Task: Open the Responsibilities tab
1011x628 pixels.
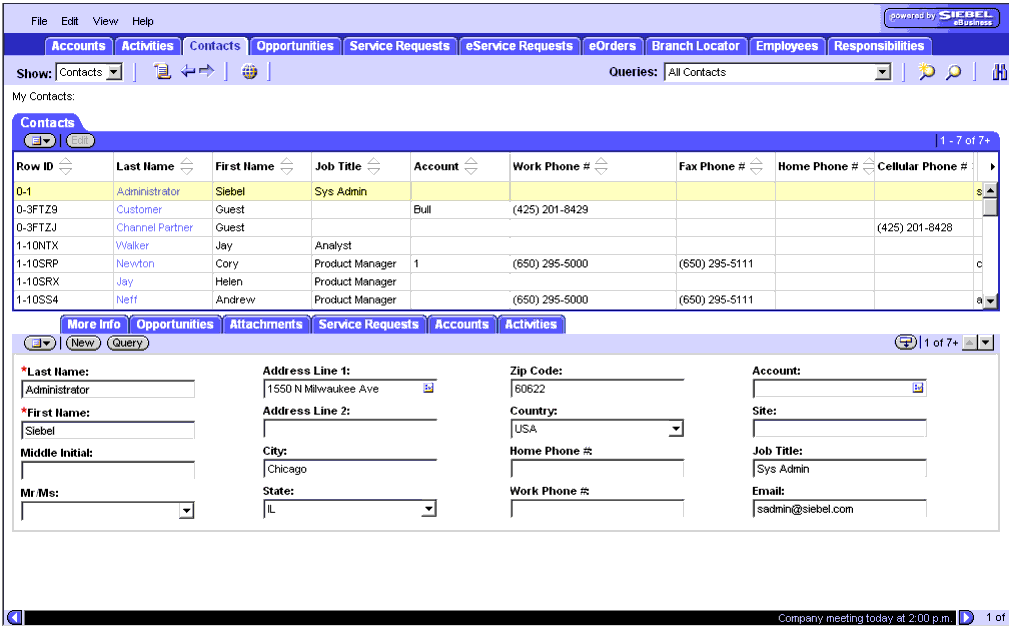Action: tap(879, 46)
